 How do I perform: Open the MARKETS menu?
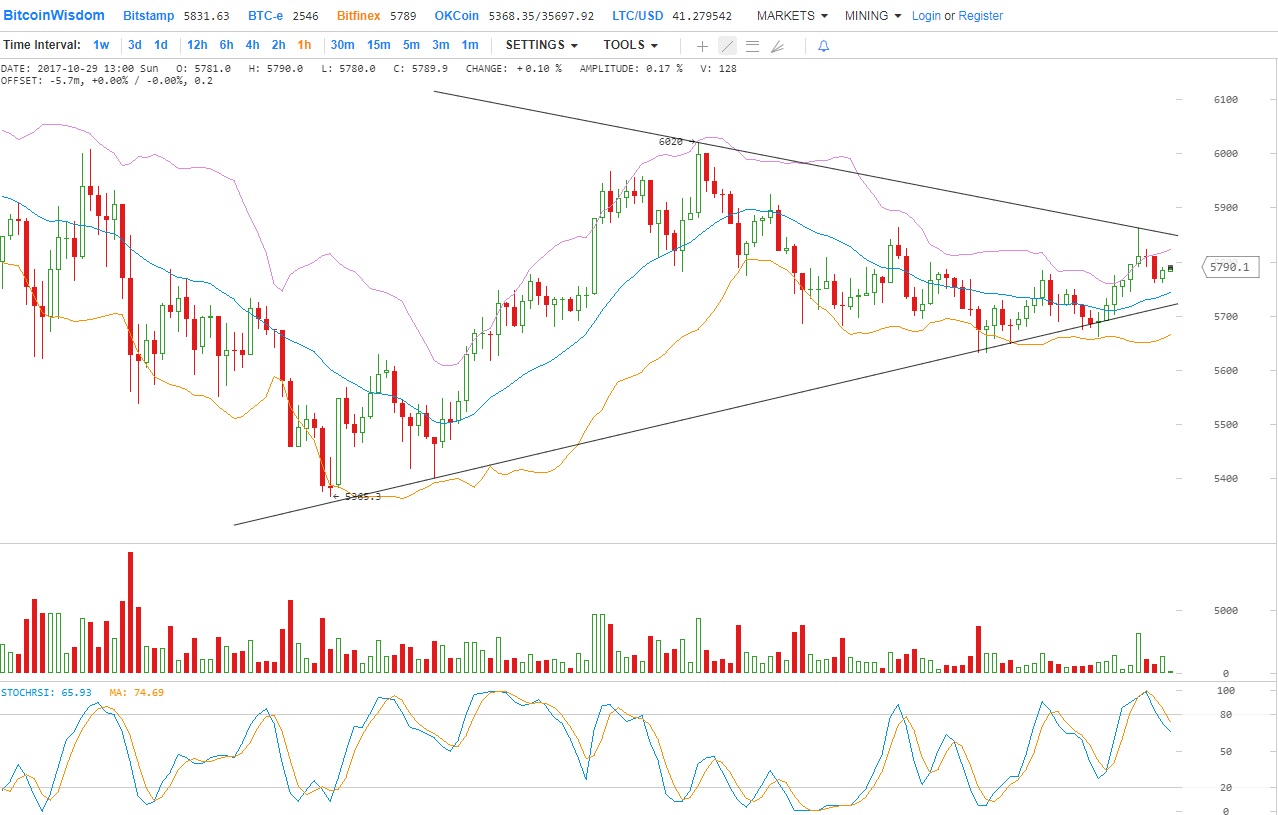coord(792,16)
